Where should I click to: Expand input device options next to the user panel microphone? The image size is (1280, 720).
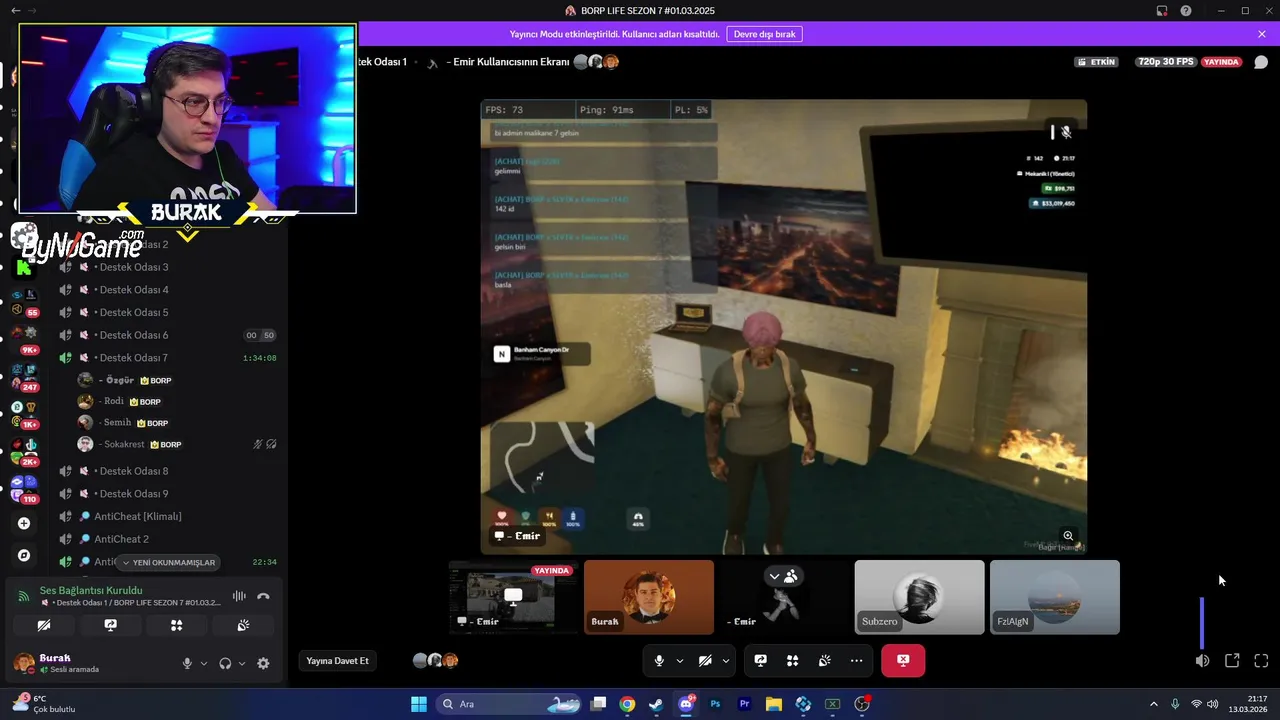coord(203,663)
